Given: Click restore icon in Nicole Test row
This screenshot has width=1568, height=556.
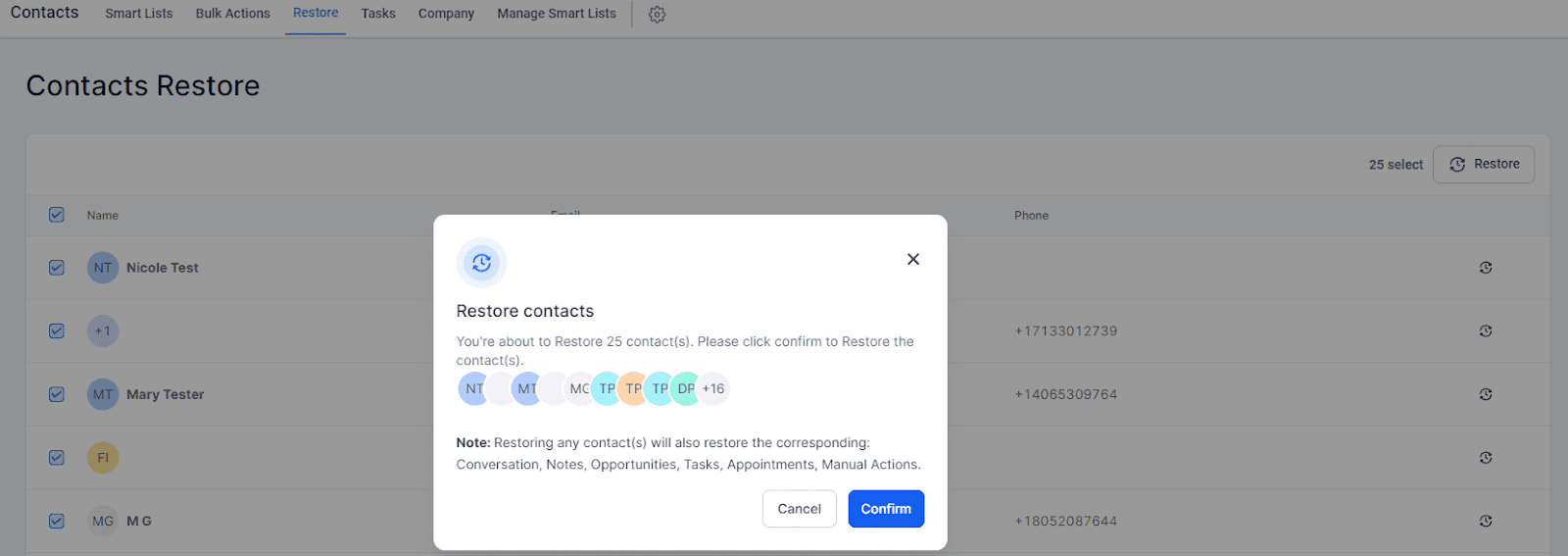Looking at the screenshot, I should coord(1486,268).
